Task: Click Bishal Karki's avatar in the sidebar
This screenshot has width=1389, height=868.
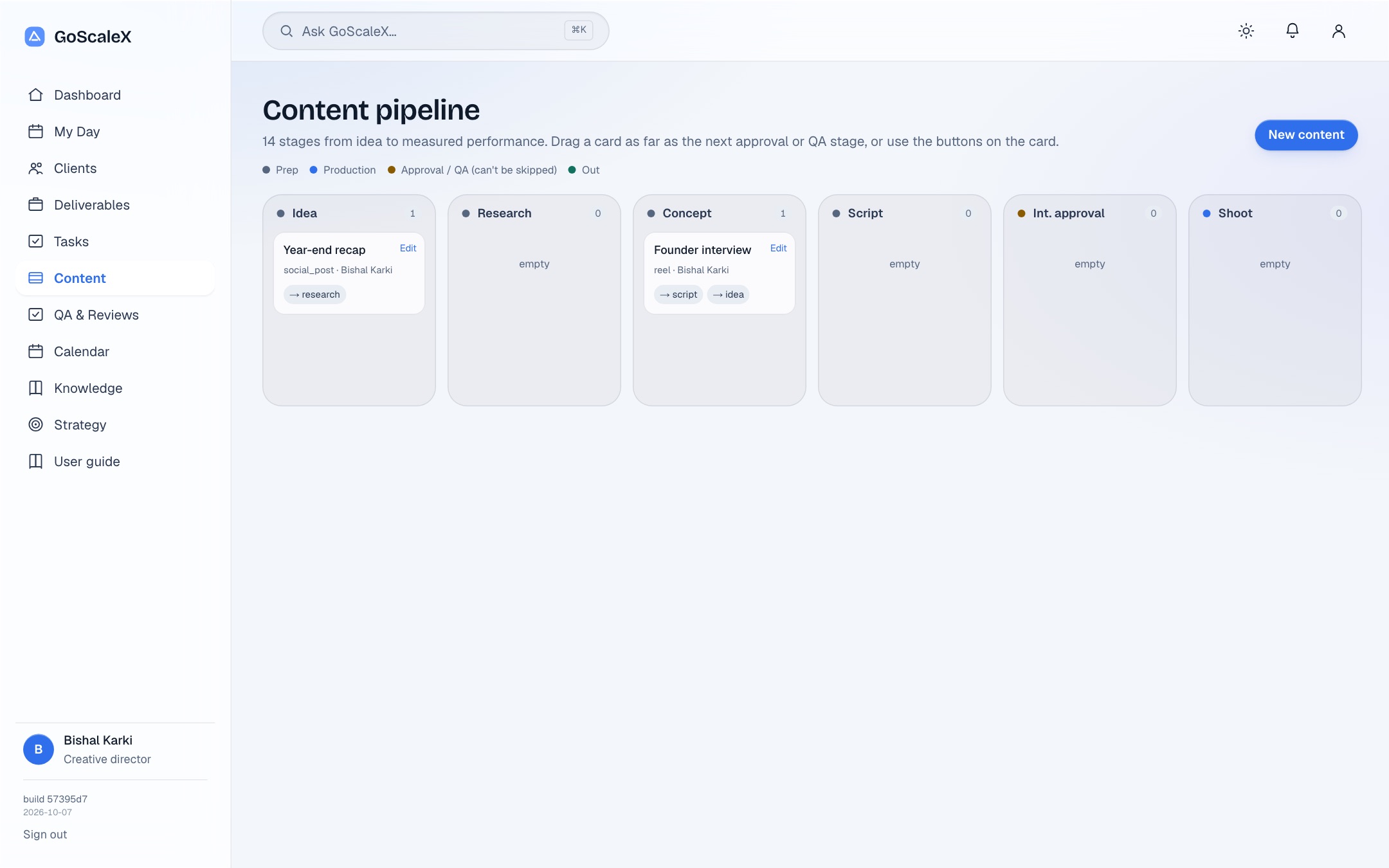Action: click(39, 750)
